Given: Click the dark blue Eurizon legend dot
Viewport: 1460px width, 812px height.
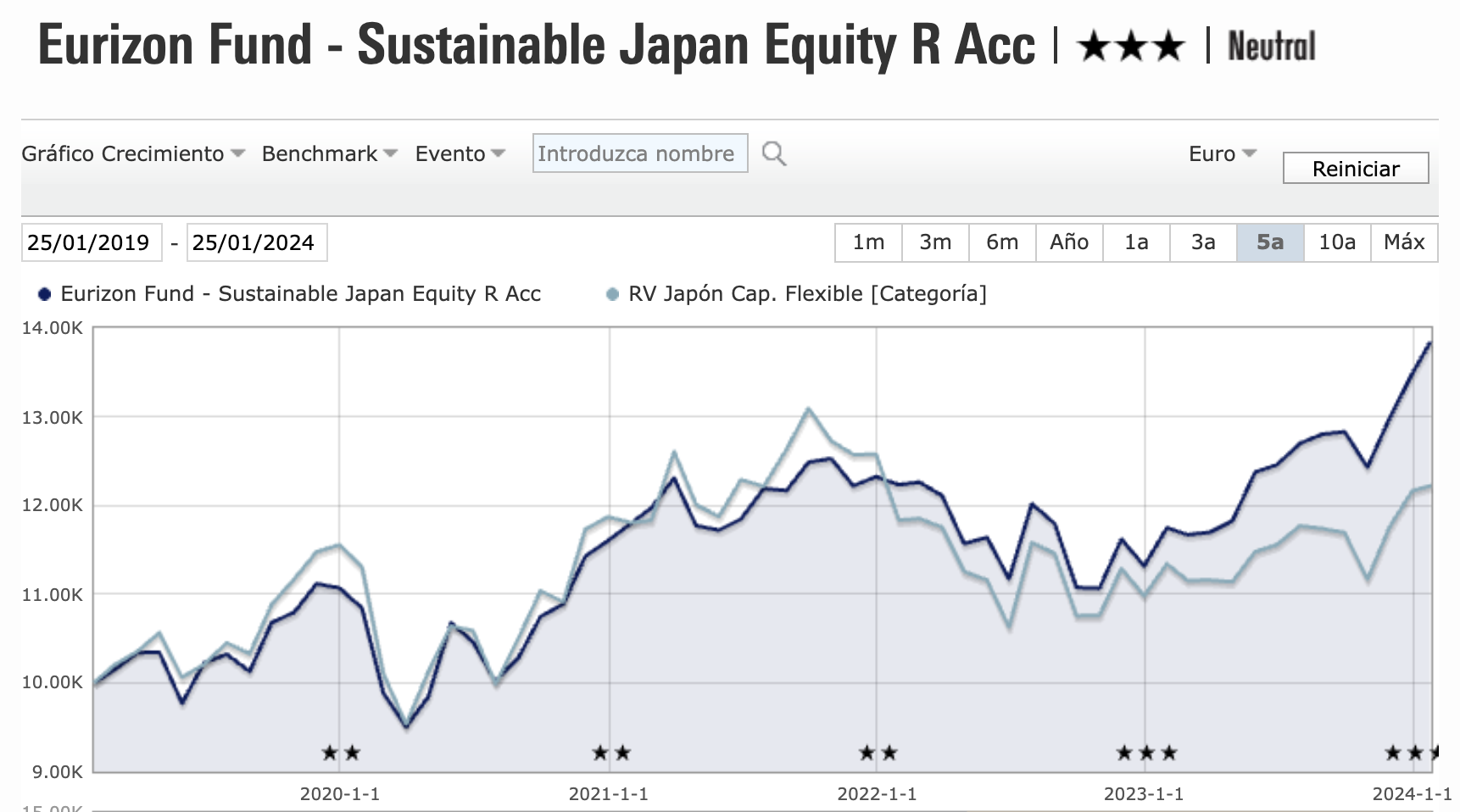Looking at the screenshot, I should point(45,294).
